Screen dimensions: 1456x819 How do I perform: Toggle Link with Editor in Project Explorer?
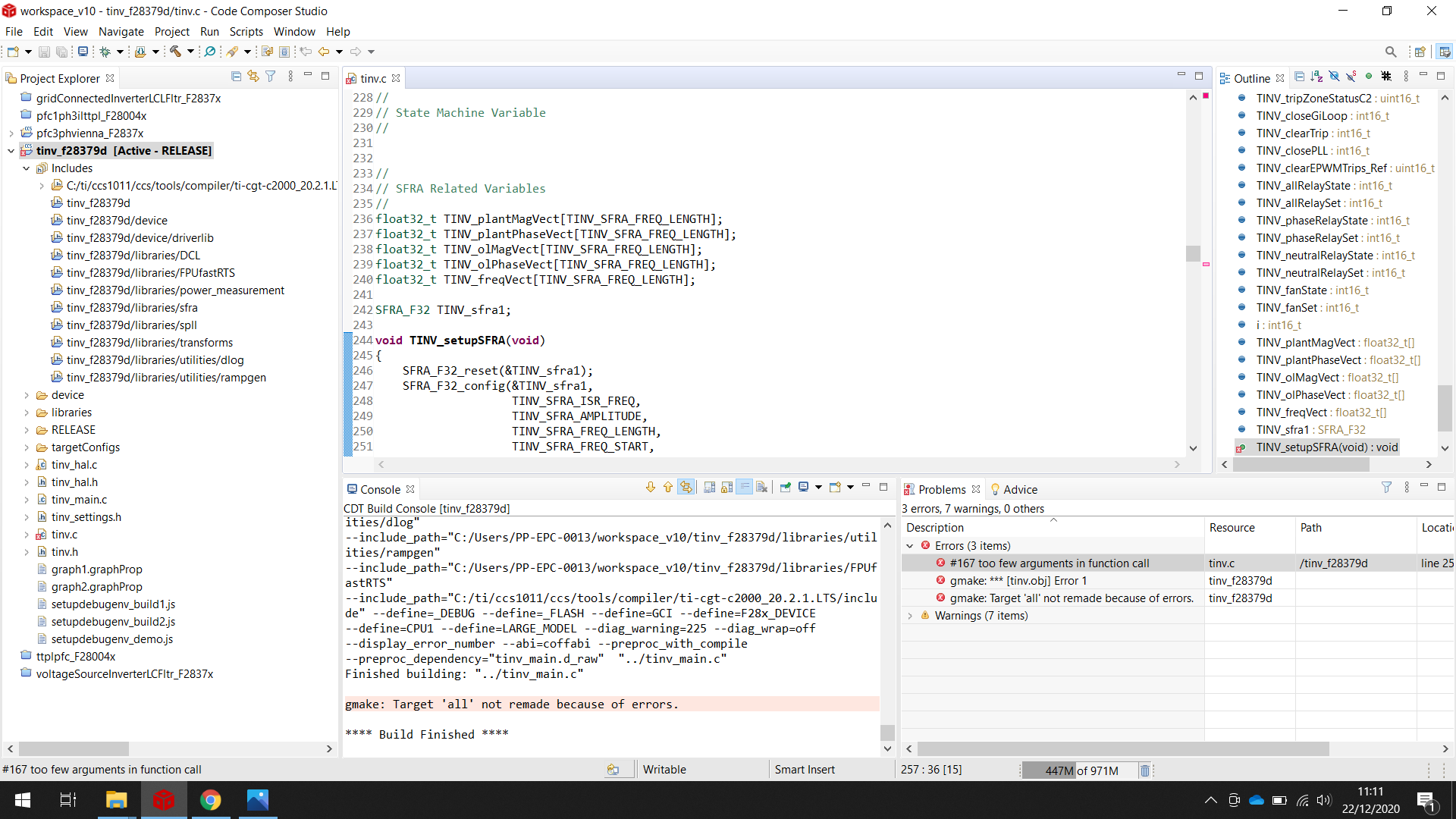coord(253,77)
